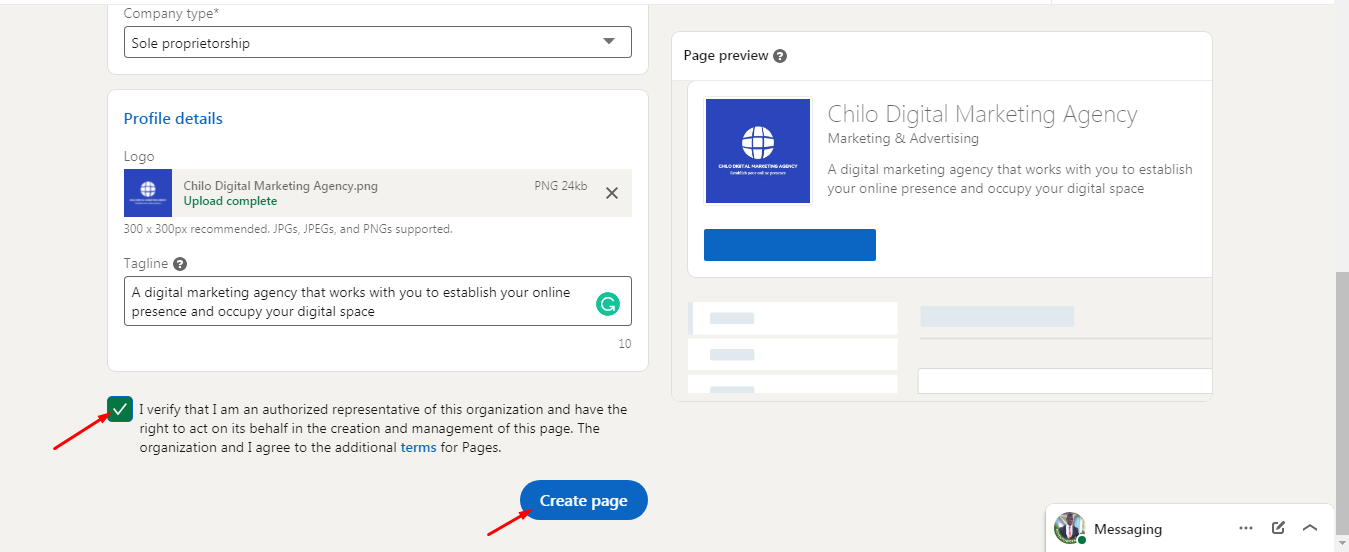
Task: Expand the Messaging panel chevron
Action: [1310, 528]
